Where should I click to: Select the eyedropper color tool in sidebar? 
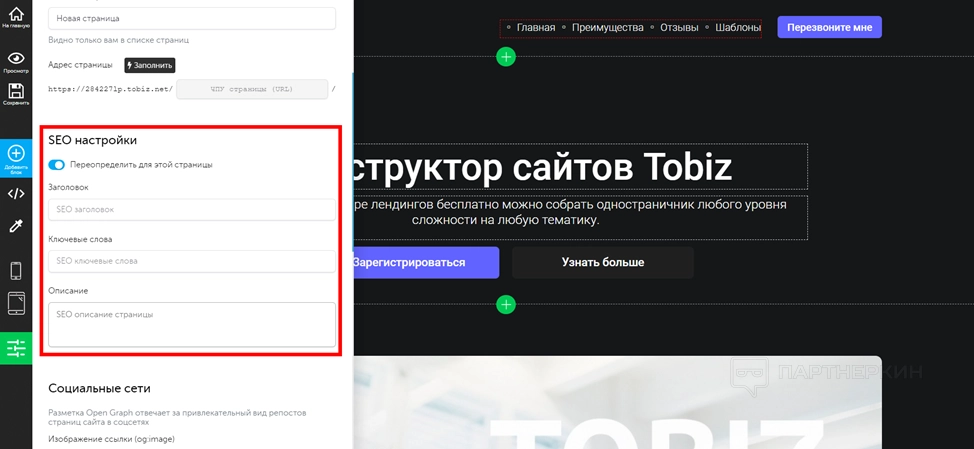(x=16, y=226)
